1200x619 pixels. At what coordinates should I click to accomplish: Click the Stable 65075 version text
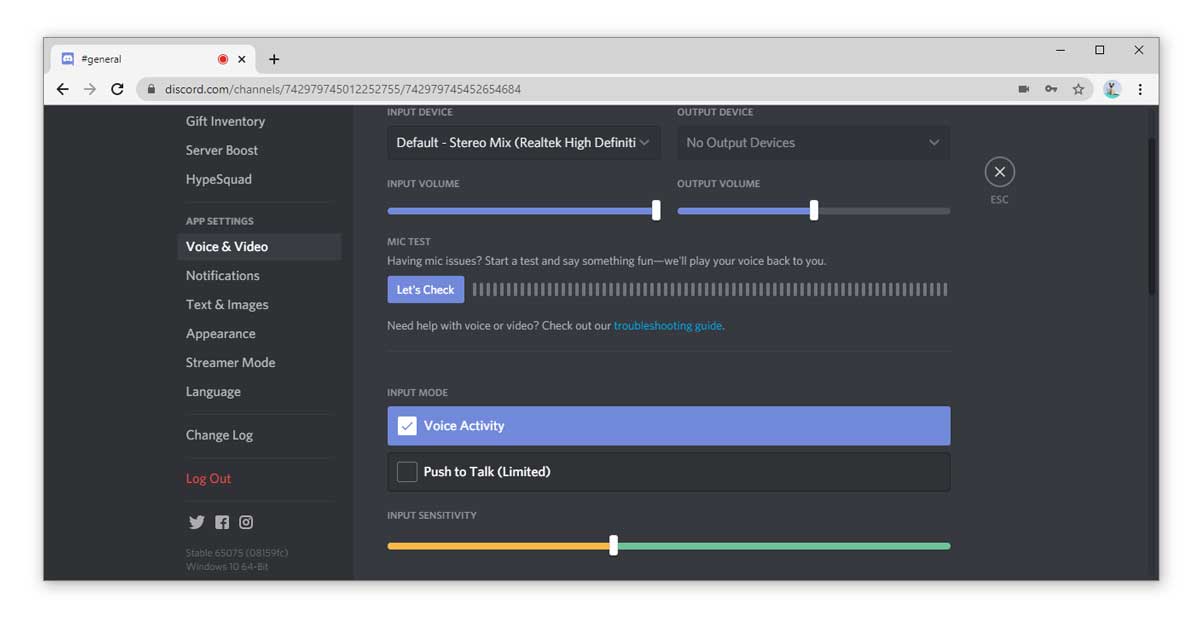click(237, 553)
